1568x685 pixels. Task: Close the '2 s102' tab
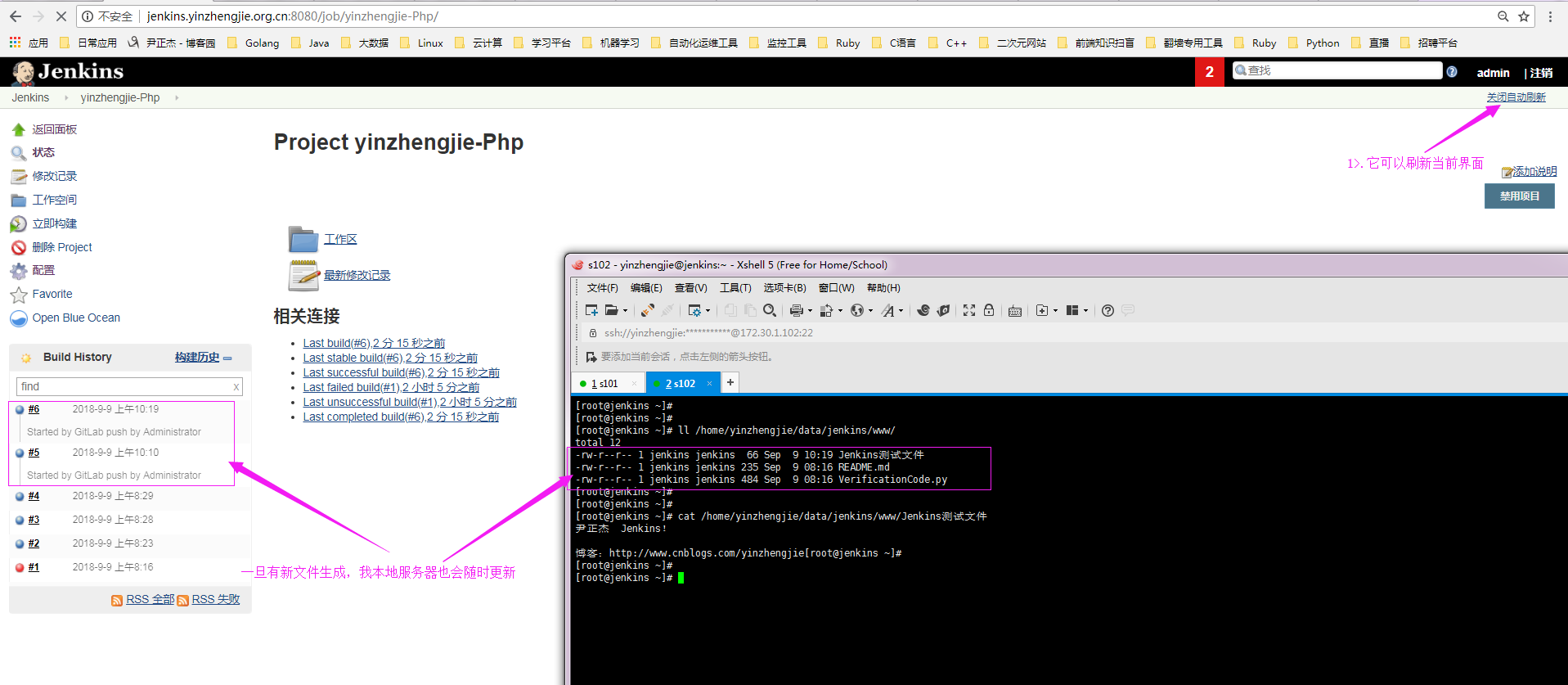click(x=709, y=383)
